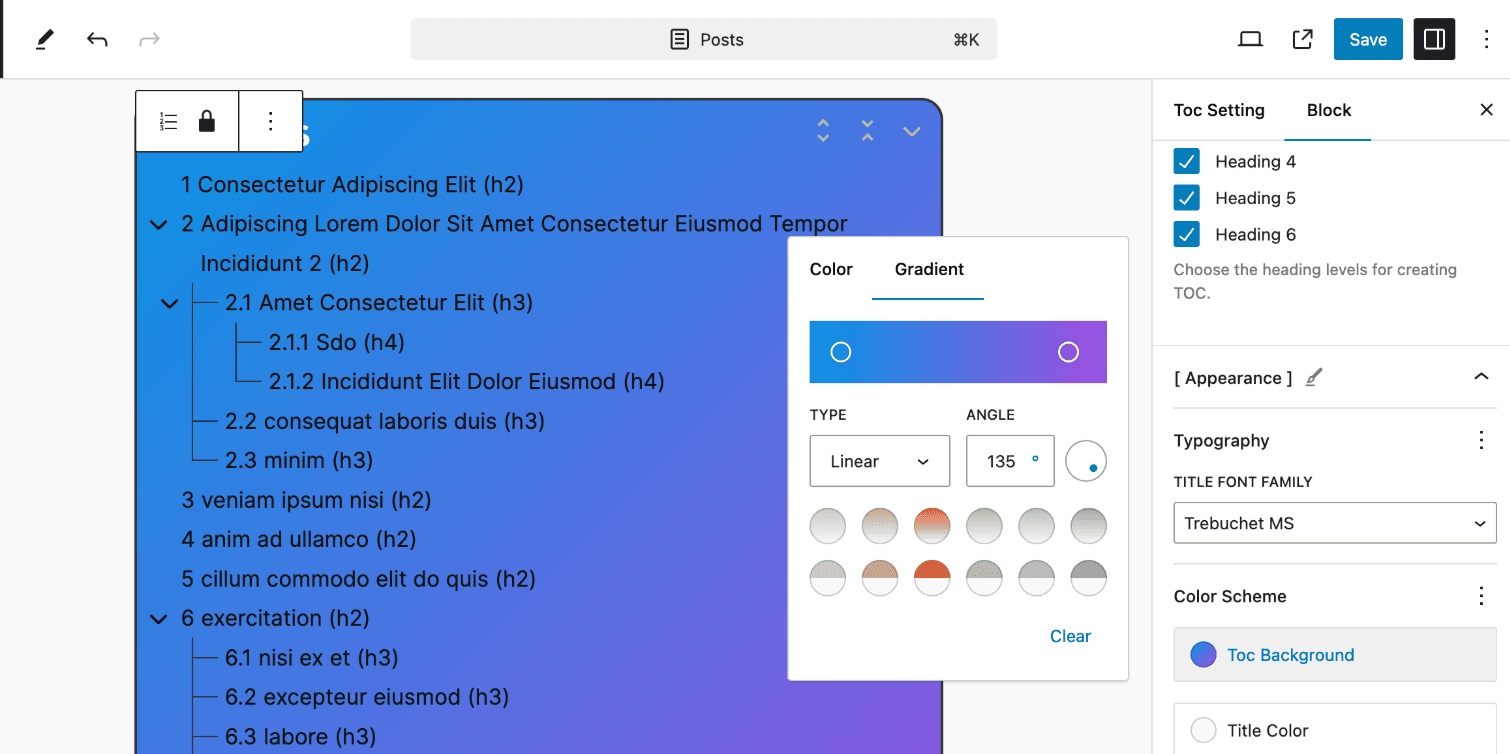Click Clear in the gradient popup

1070,636
